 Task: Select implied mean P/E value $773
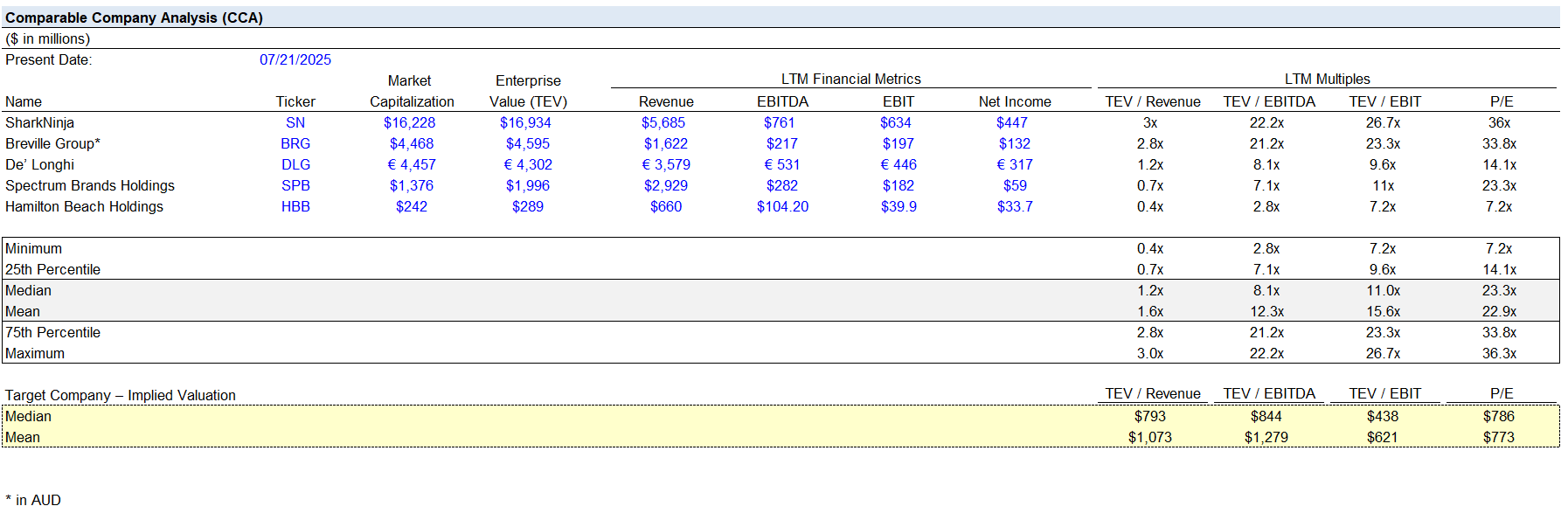[1500, 437]
